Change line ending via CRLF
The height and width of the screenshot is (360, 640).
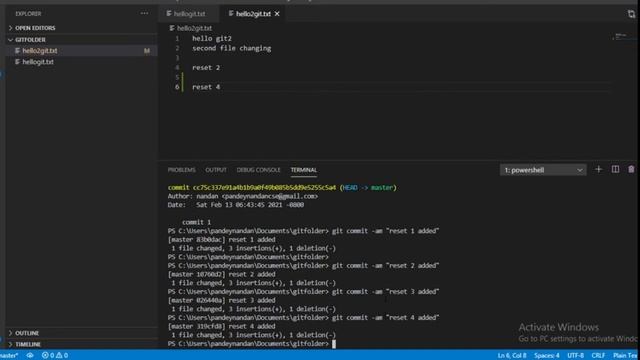coord(598,356)
